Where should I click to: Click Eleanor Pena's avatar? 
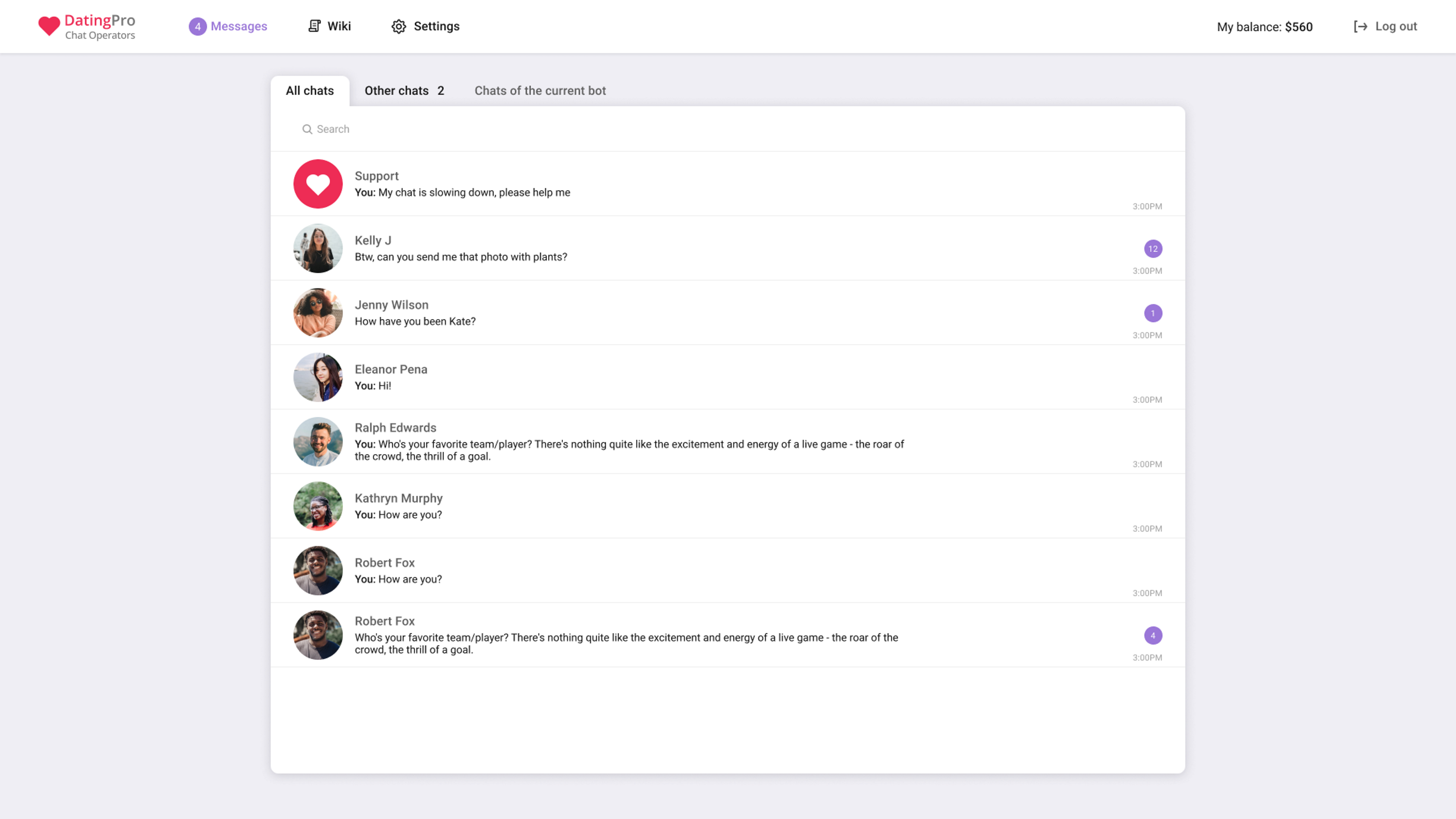pyautogui.click(x=318, y=377)
